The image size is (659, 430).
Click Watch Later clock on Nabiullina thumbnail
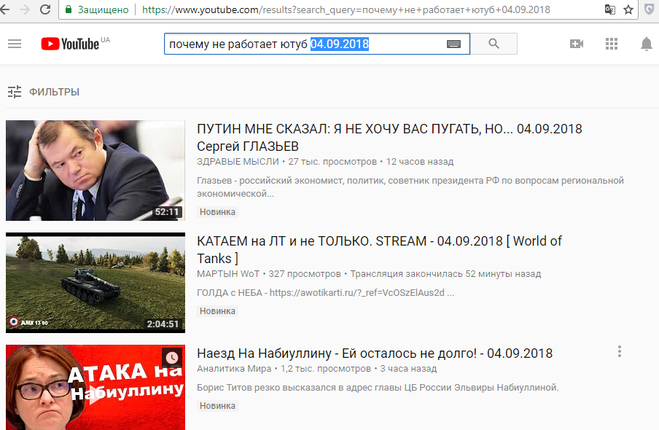pyautogui.click(x=172, y=358)
